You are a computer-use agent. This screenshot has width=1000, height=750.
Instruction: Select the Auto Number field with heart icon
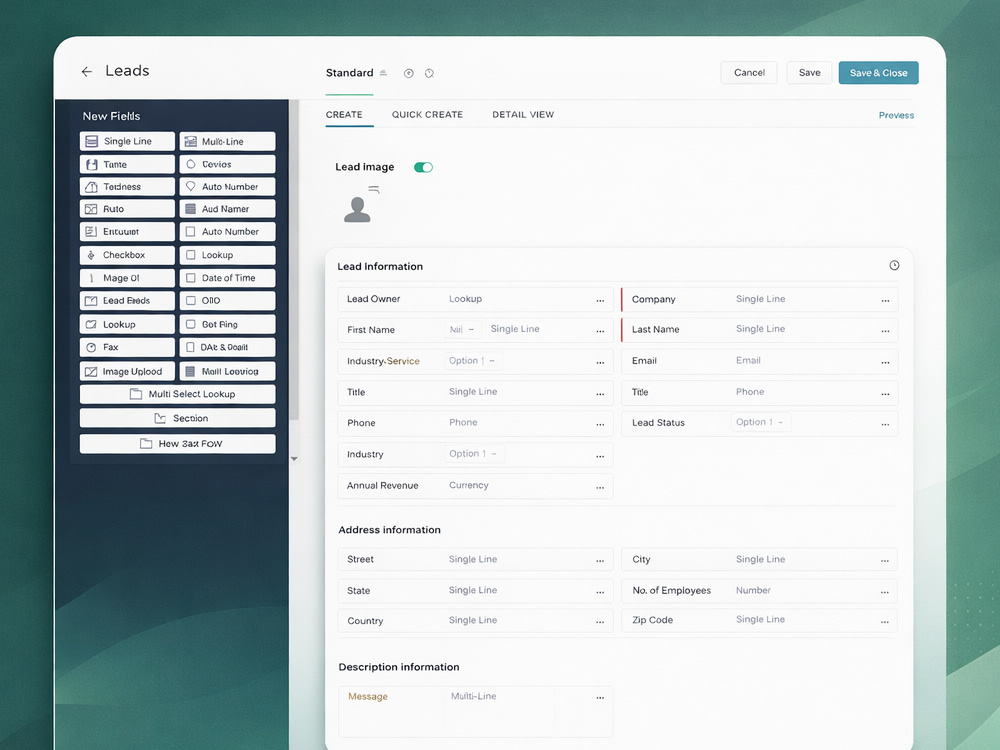pos(227,187)
